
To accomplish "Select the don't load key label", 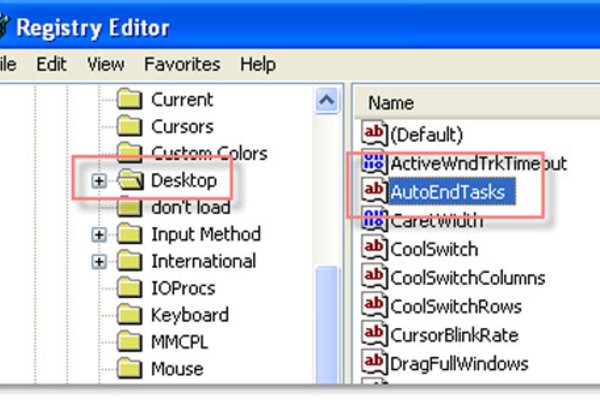I will (191, 208).
